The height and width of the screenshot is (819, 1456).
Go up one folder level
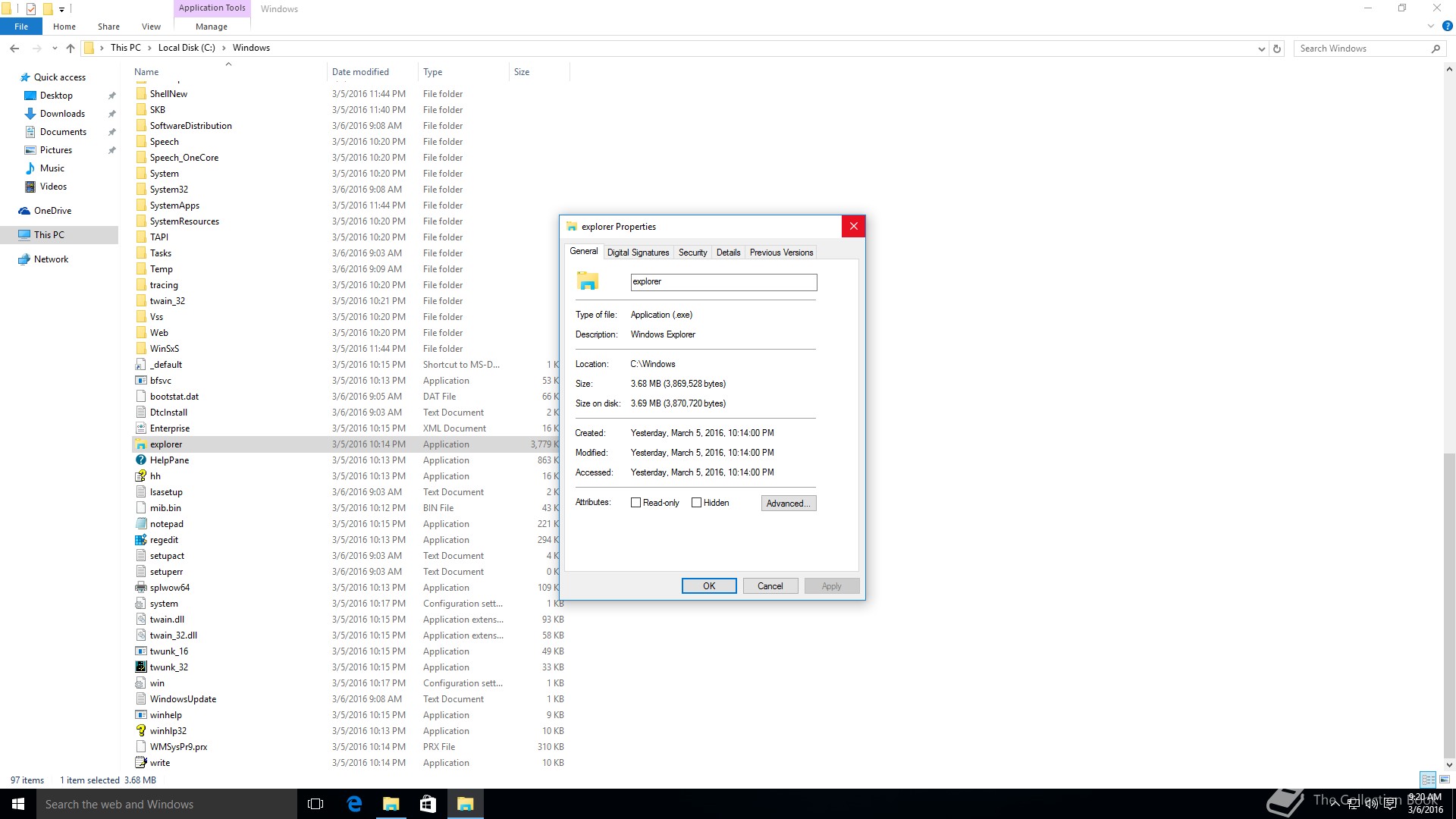pyautogui.click(x=71, y=48)
